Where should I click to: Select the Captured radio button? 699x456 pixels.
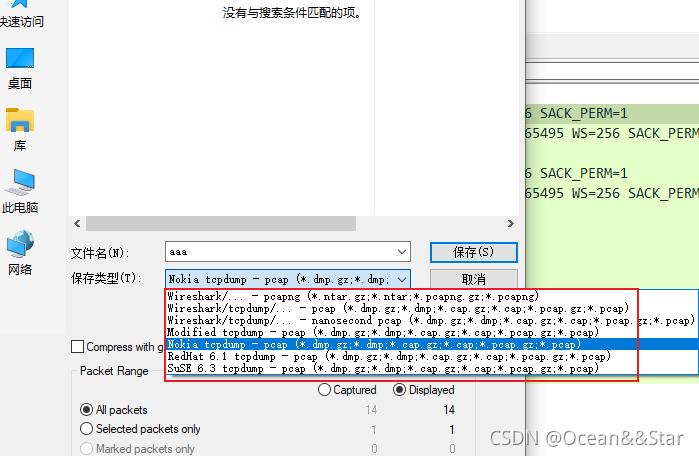pos(324,390)
